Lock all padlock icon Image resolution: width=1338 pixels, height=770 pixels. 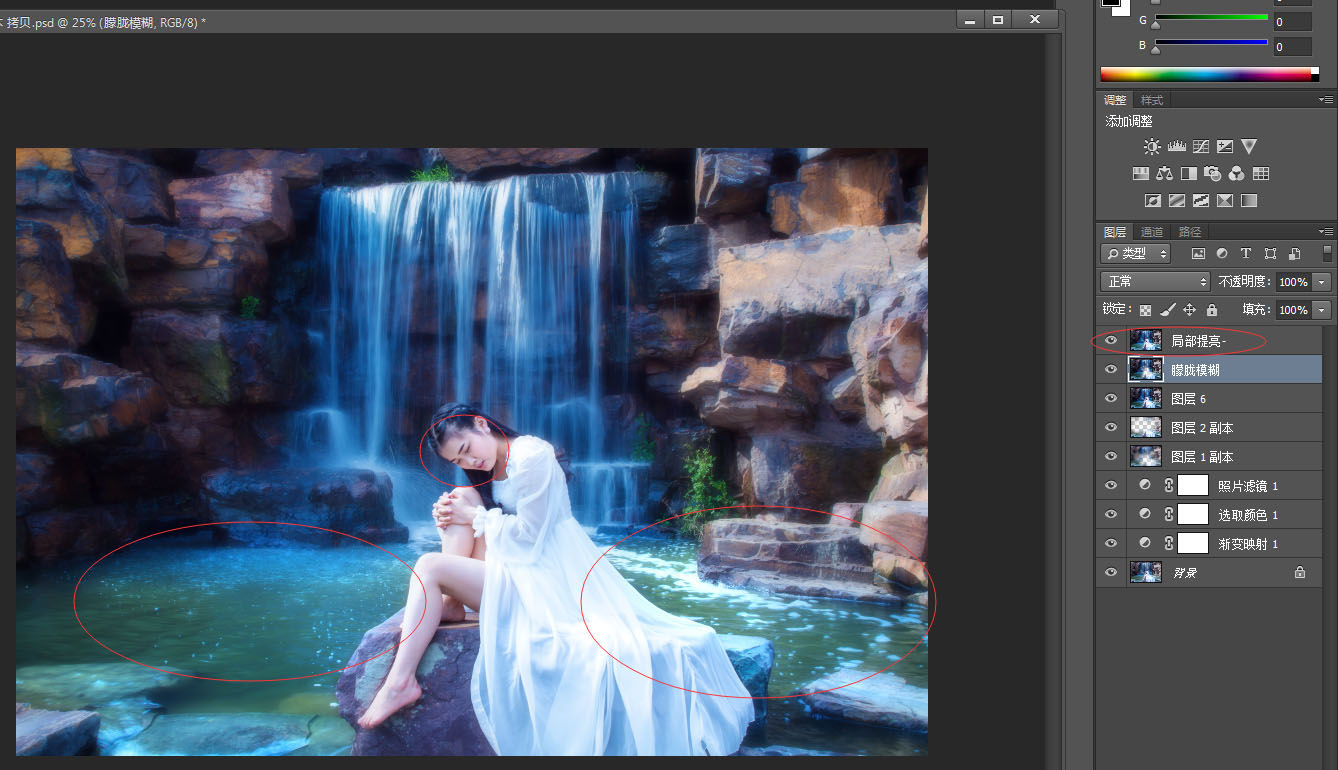pos(1212,310)
